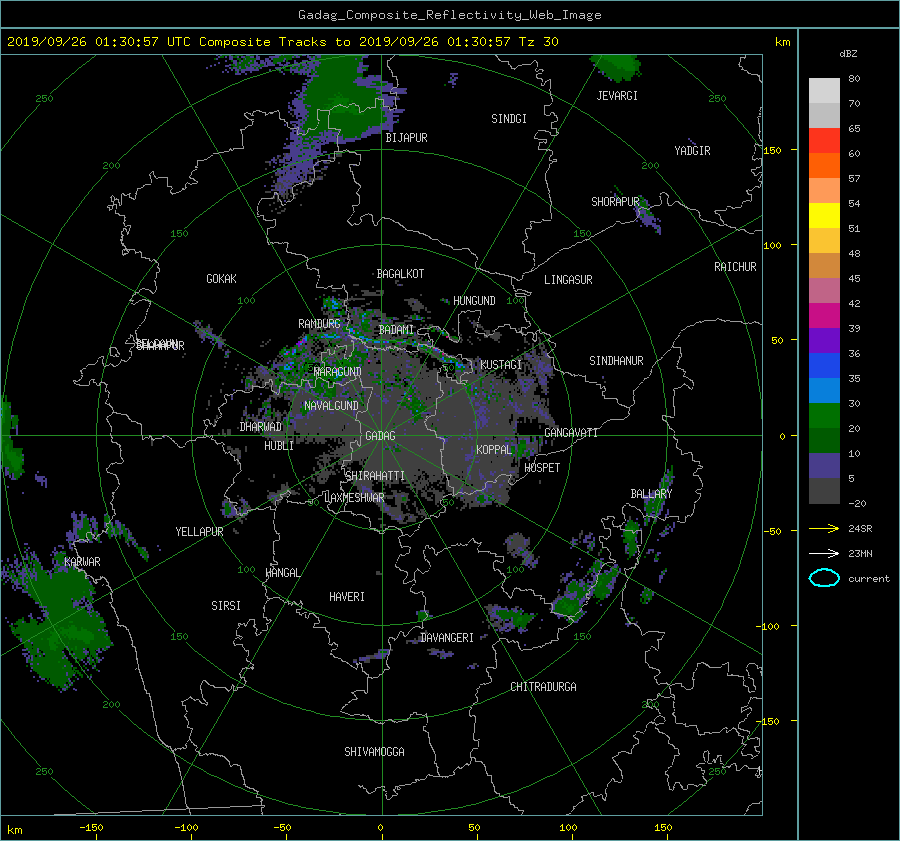Image resolution: width=900 pixels, height=841 pixels.
Task: Select the green 30 dBZ color swatch
Action: tap(824, 415)
